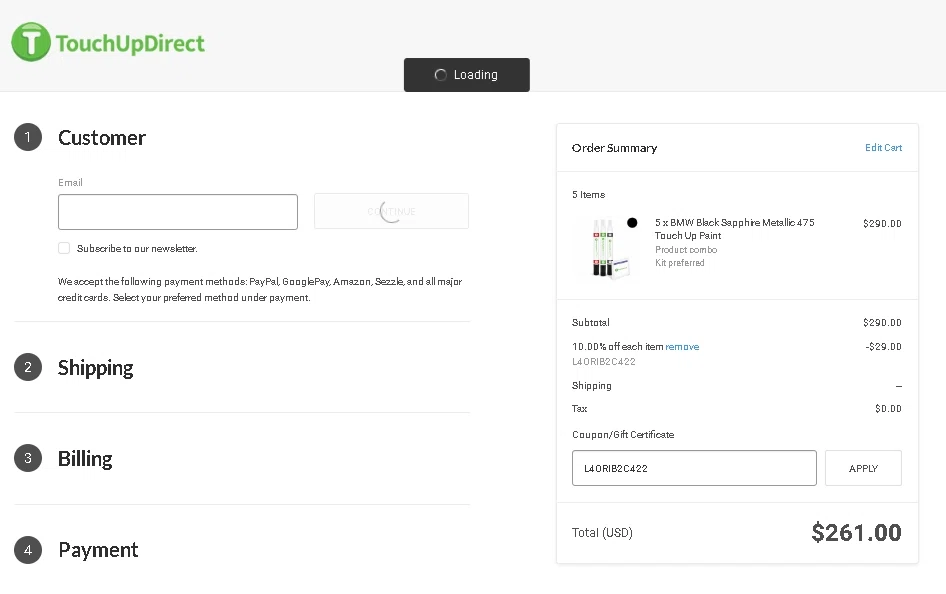Viewport: 946px width, 594px height.
Task: Remove the 10% off coupon
Action: [682, 347]
